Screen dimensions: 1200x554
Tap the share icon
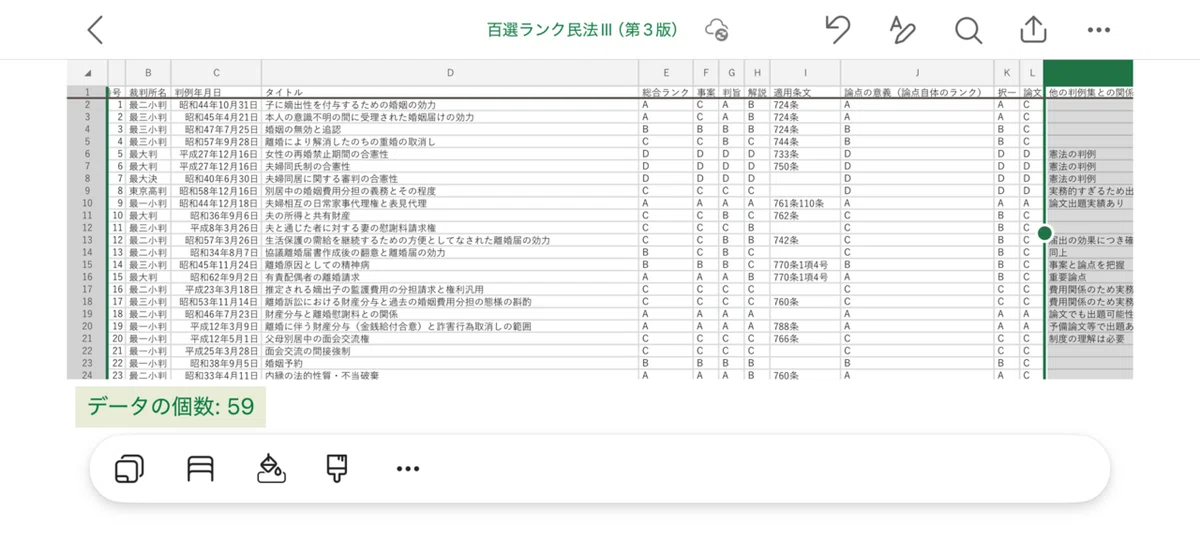click(x=1033, y=30)
